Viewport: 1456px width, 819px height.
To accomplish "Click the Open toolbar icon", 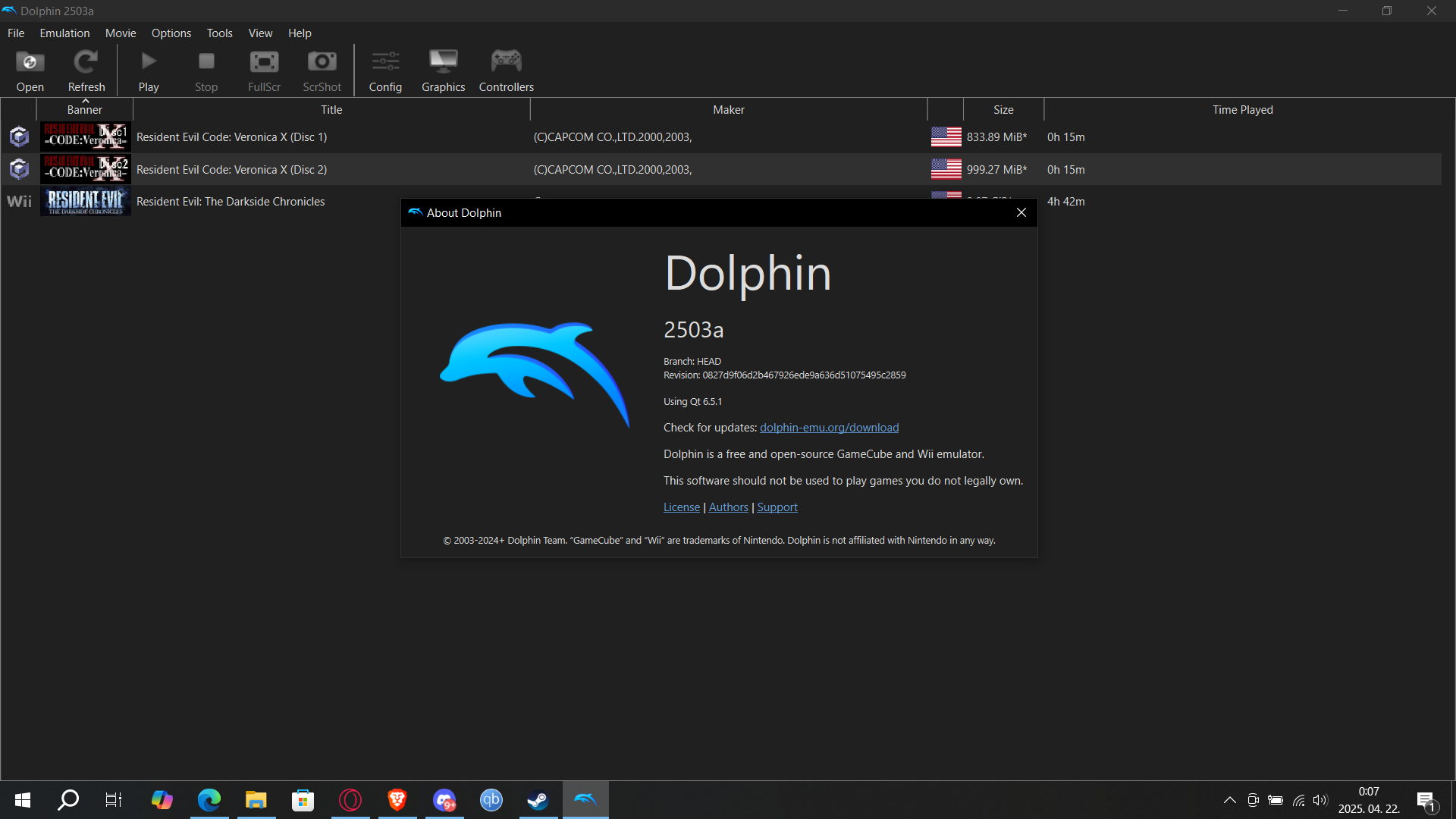I will click(30, 71).
